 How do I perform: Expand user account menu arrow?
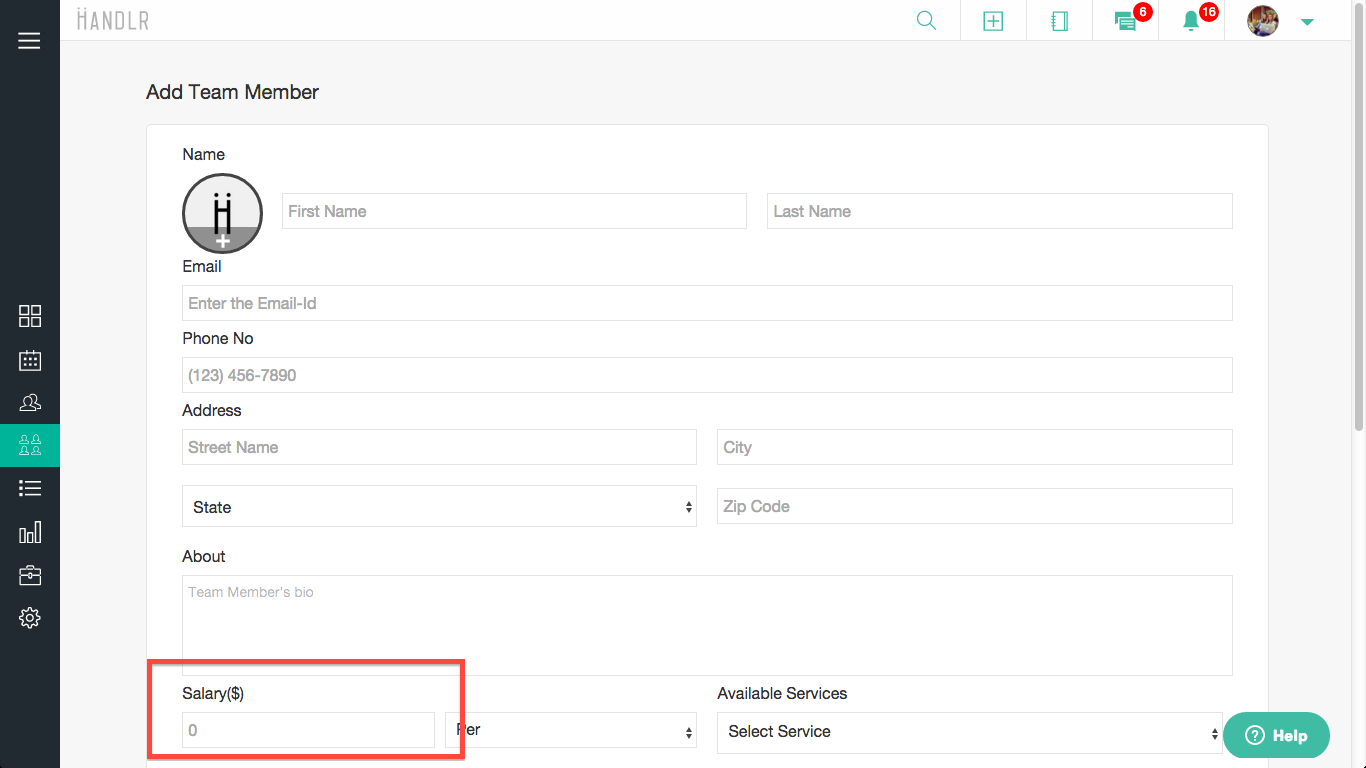click(x=1306, y=22)
